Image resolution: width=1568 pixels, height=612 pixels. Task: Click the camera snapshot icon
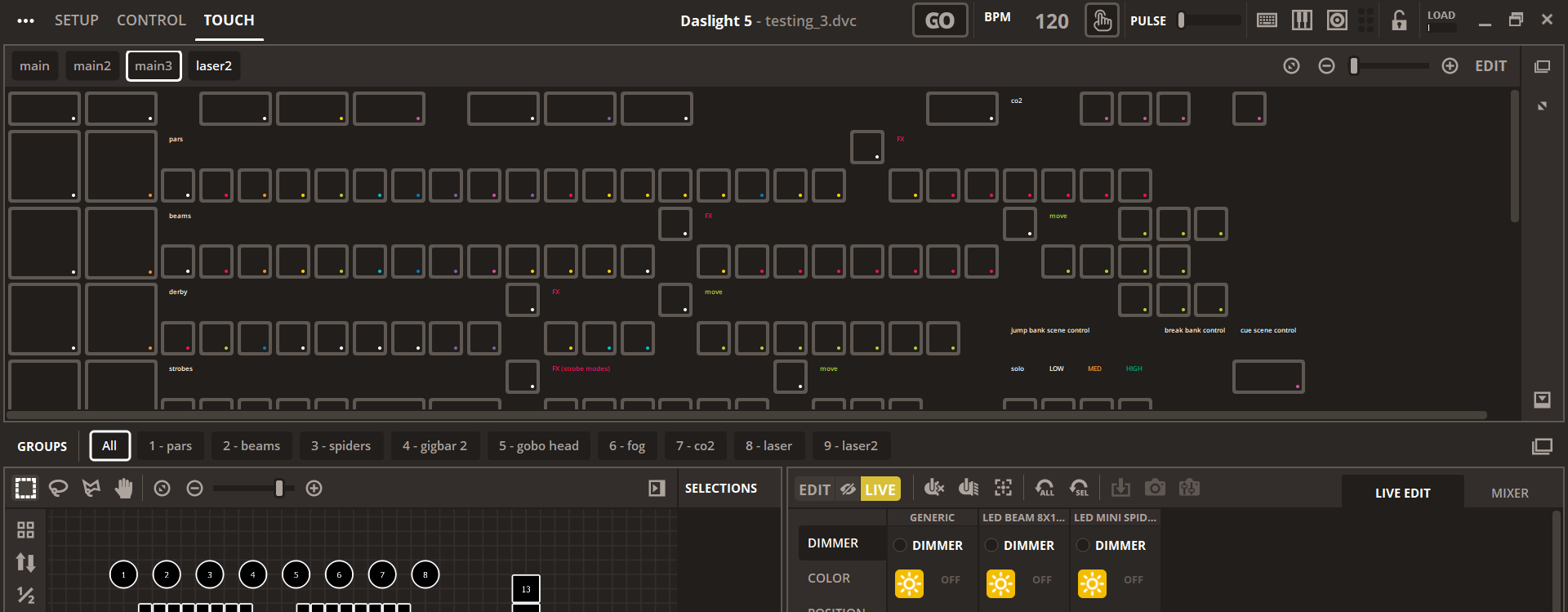[1155, 488]
